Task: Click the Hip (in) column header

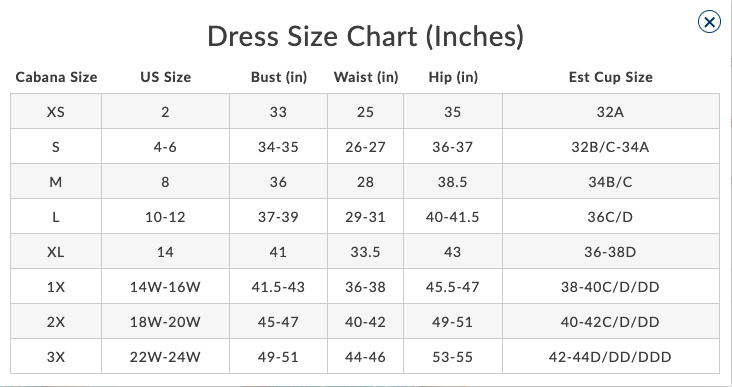Action: click(x=453, y=77)
